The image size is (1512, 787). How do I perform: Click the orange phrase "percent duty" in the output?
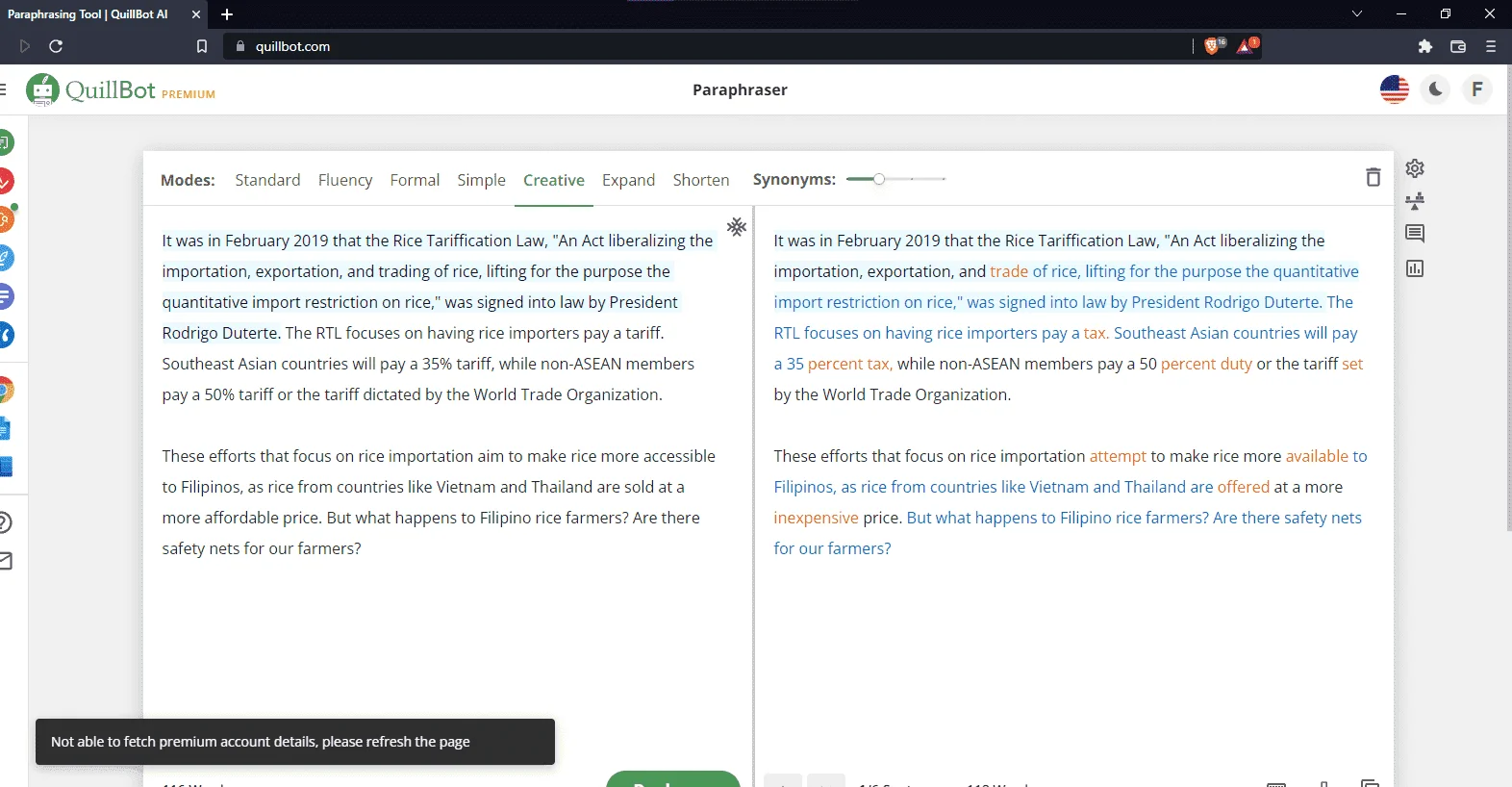[1206, 364]
